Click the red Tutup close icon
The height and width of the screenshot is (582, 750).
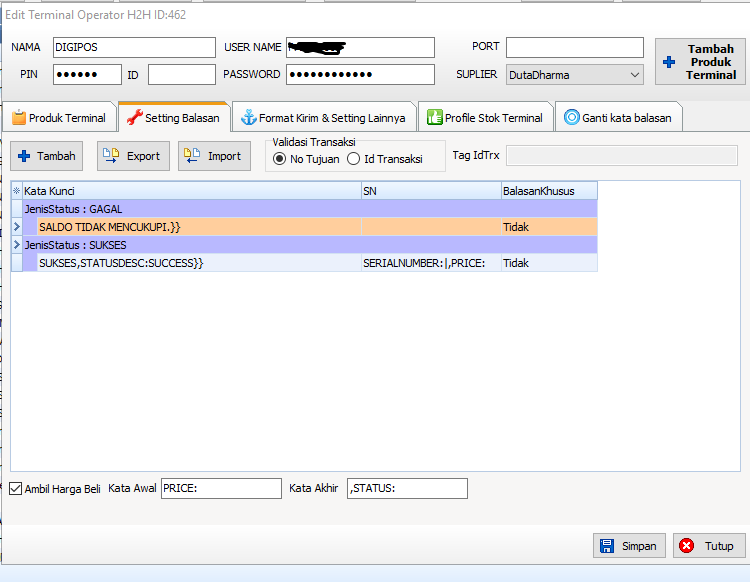click(687, 546)
